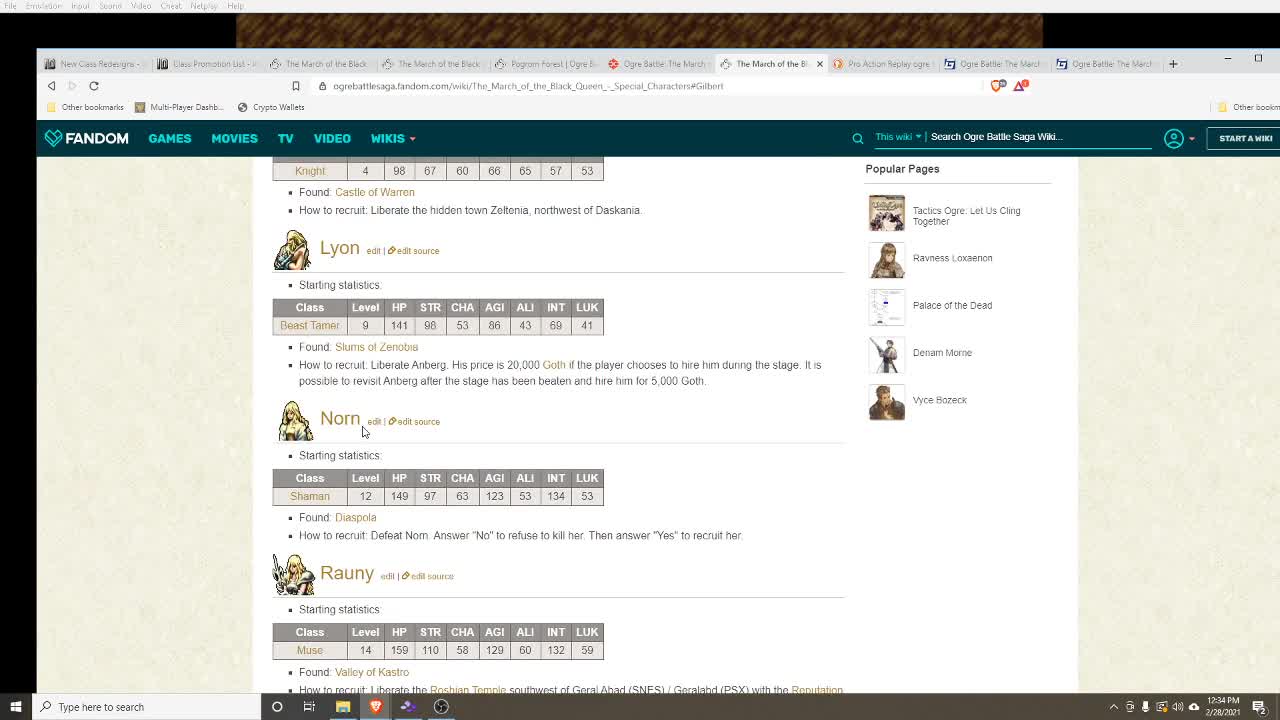
Task: Switch to Pogrom Forest tab
Action: pos(545,64)
